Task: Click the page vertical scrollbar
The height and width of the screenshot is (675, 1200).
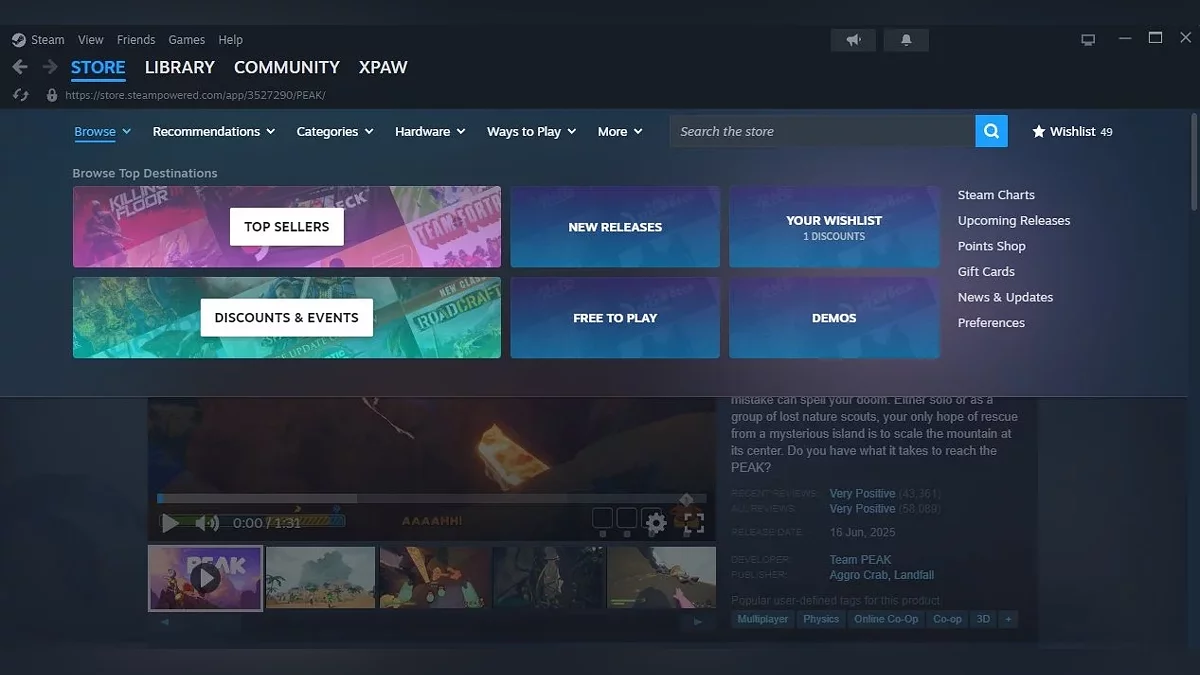Action: (1192, 160)
